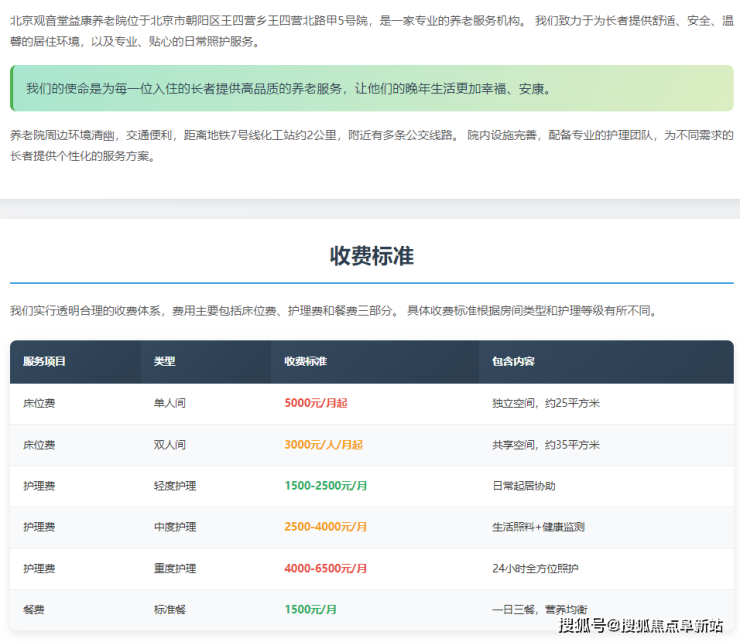Click the 重度护理 care level cell

coord(174,568)
